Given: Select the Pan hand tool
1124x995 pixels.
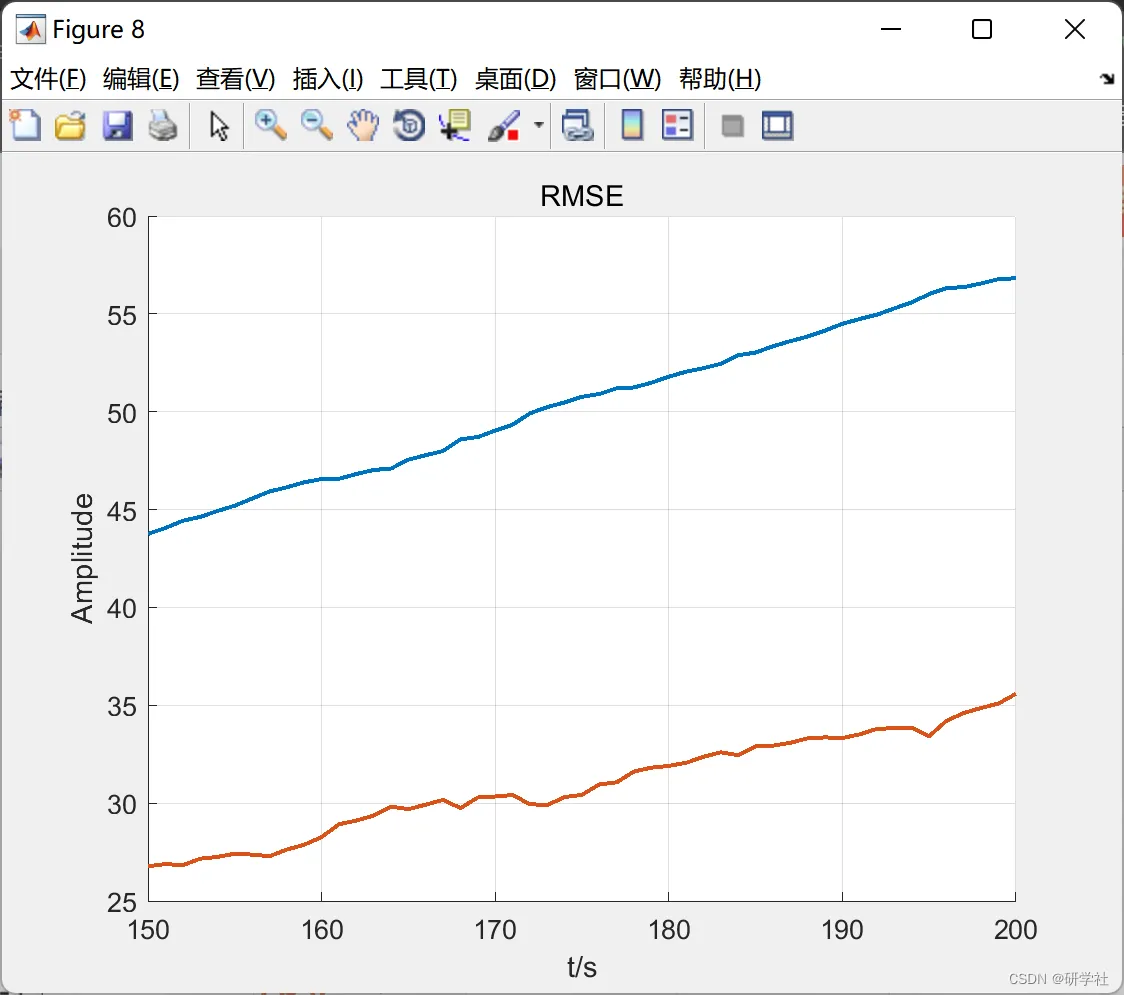Looking at the screenshot, I should [363, 125].
